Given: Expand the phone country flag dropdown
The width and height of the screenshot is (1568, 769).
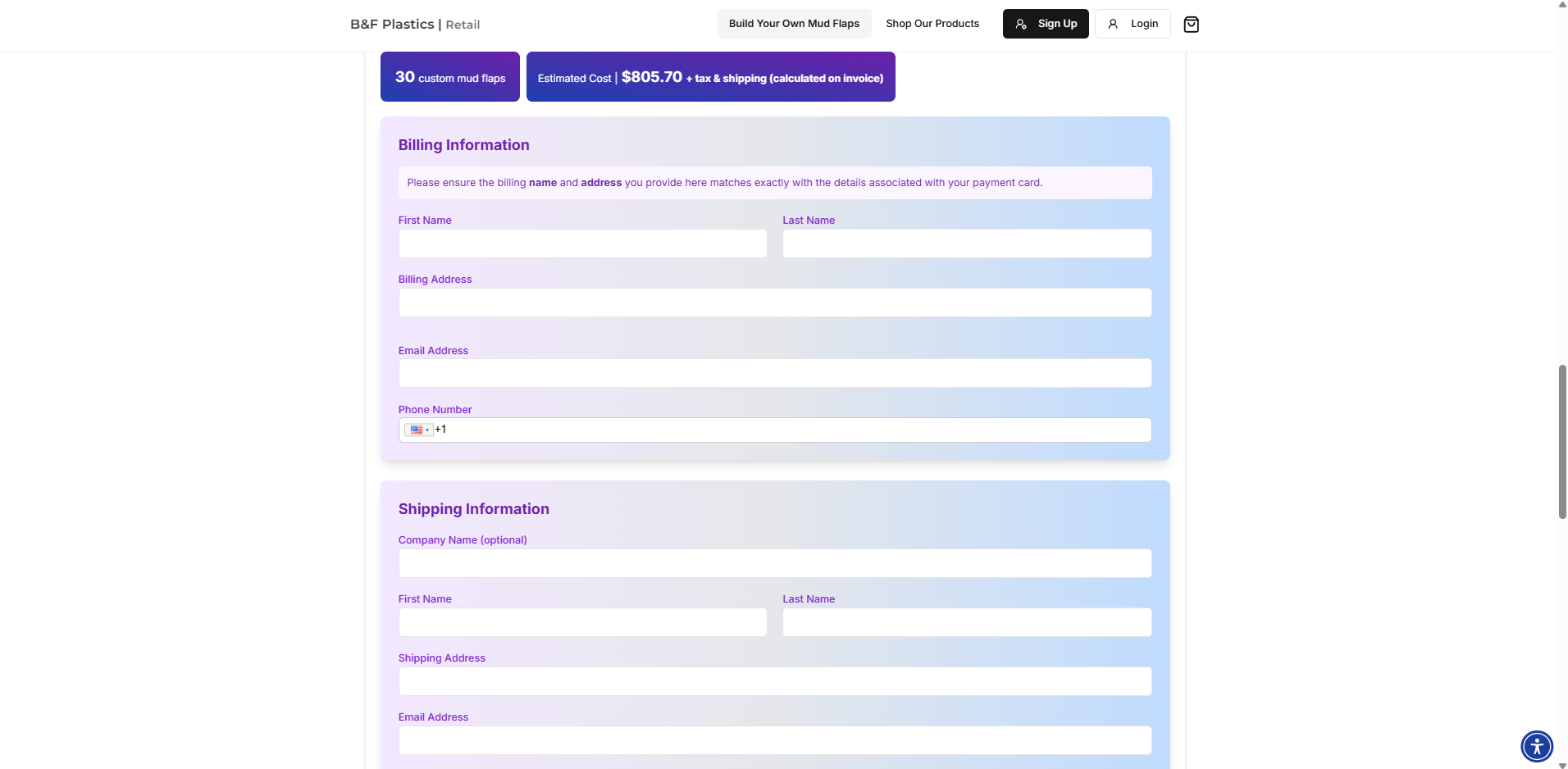Looking at the screenshot, I should click(418, 430).
